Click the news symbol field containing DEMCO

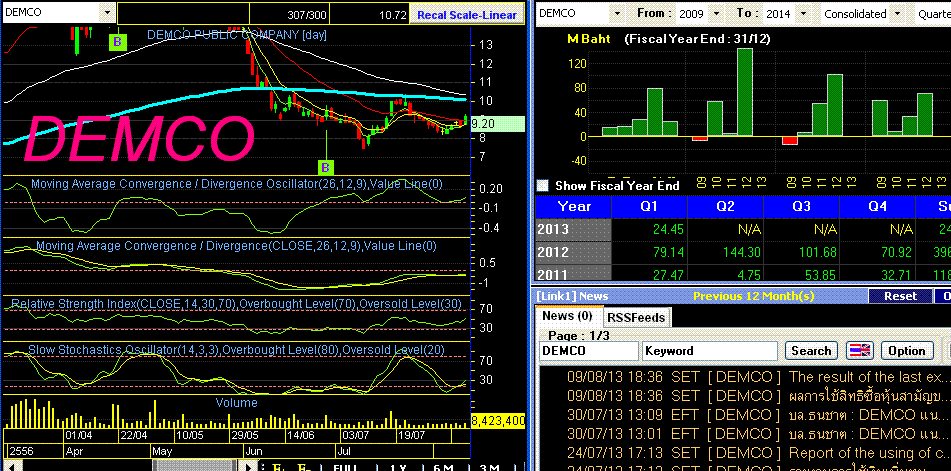588,350
